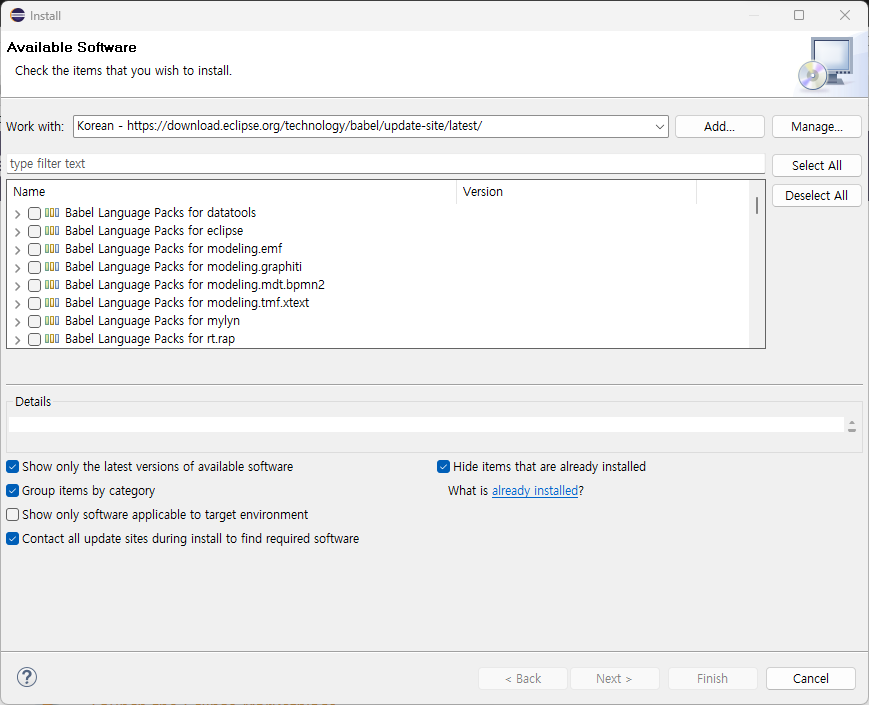The width and height of the screenshot is (869, 705).
Task: Sort by the Version column header
Action: tap(576, 192)
